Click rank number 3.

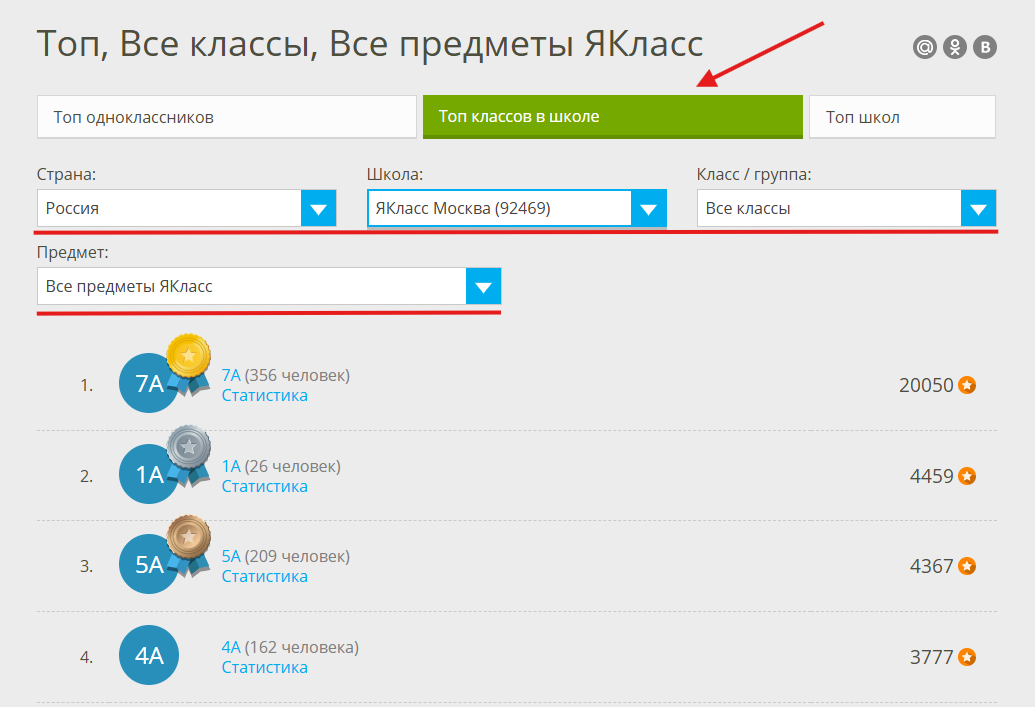[86, 566]
